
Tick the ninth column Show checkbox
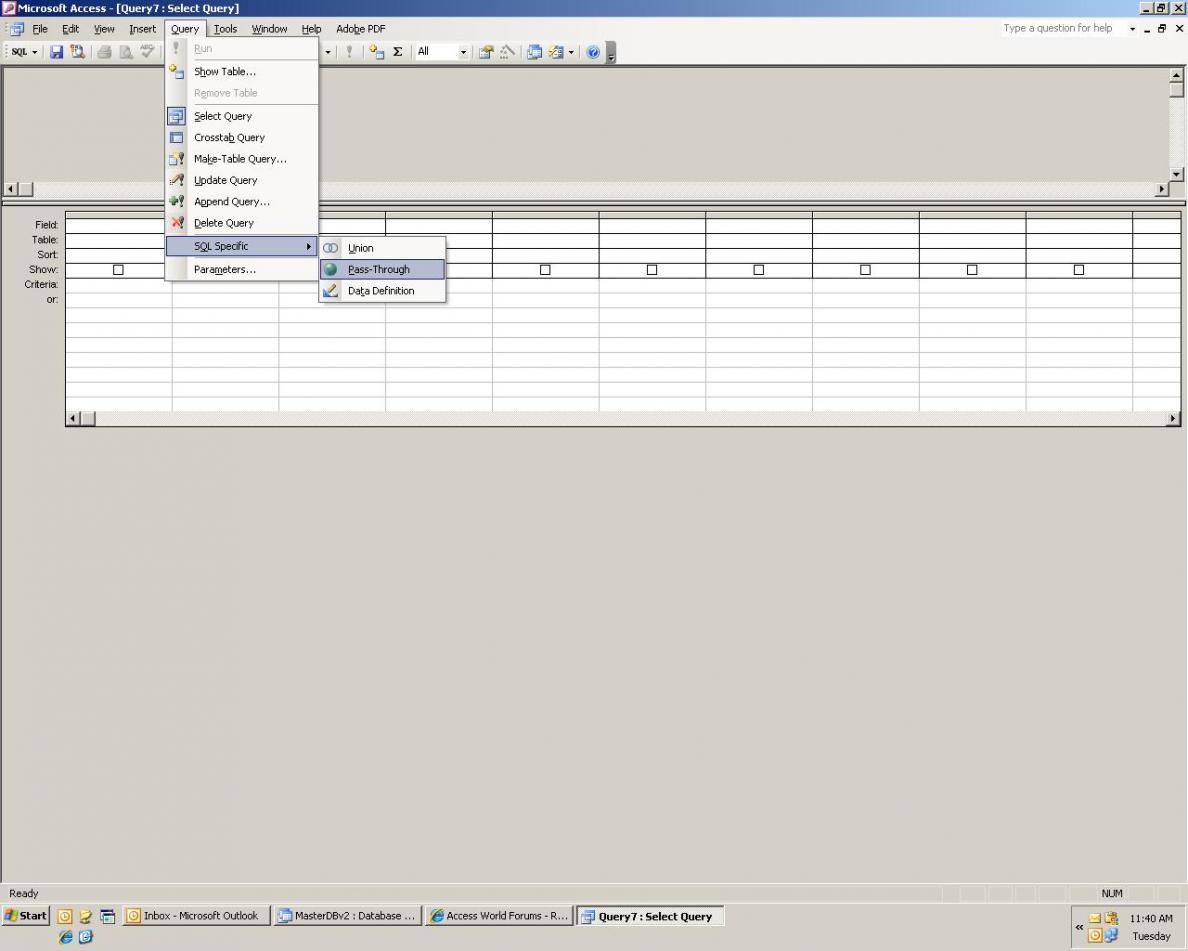tap(972, 270)
